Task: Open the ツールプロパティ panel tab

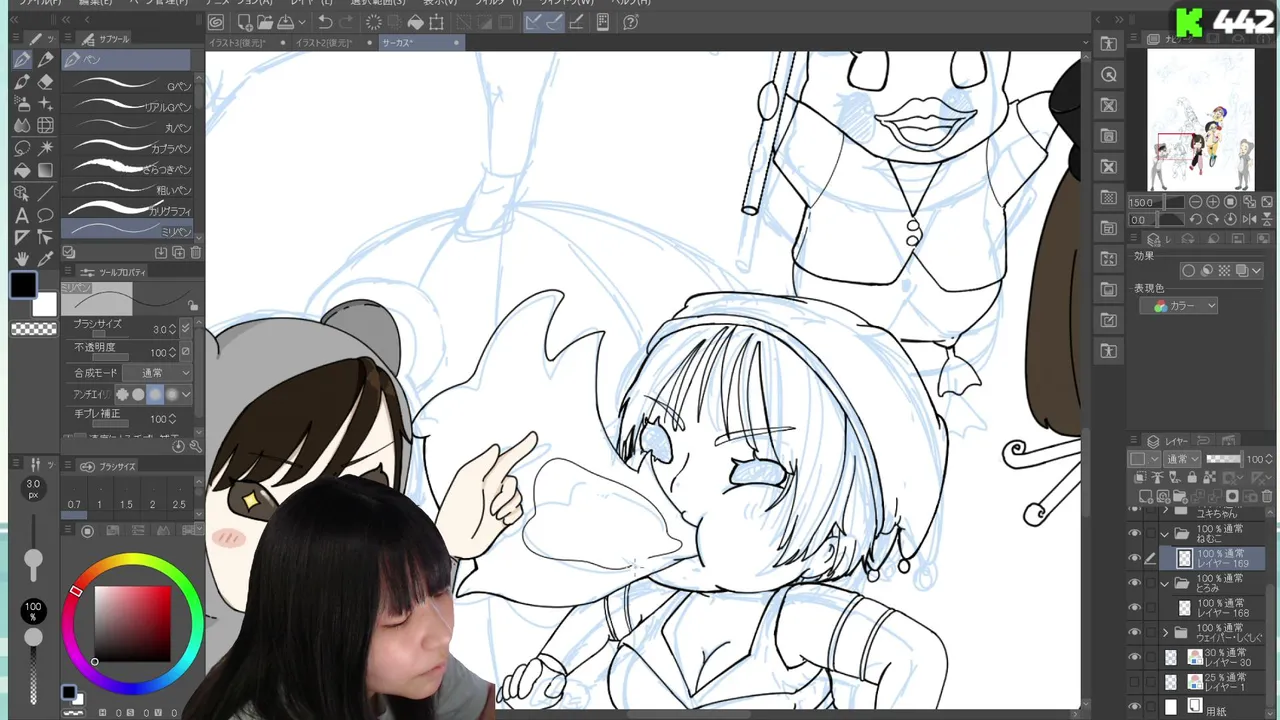Action: (116, 272)
